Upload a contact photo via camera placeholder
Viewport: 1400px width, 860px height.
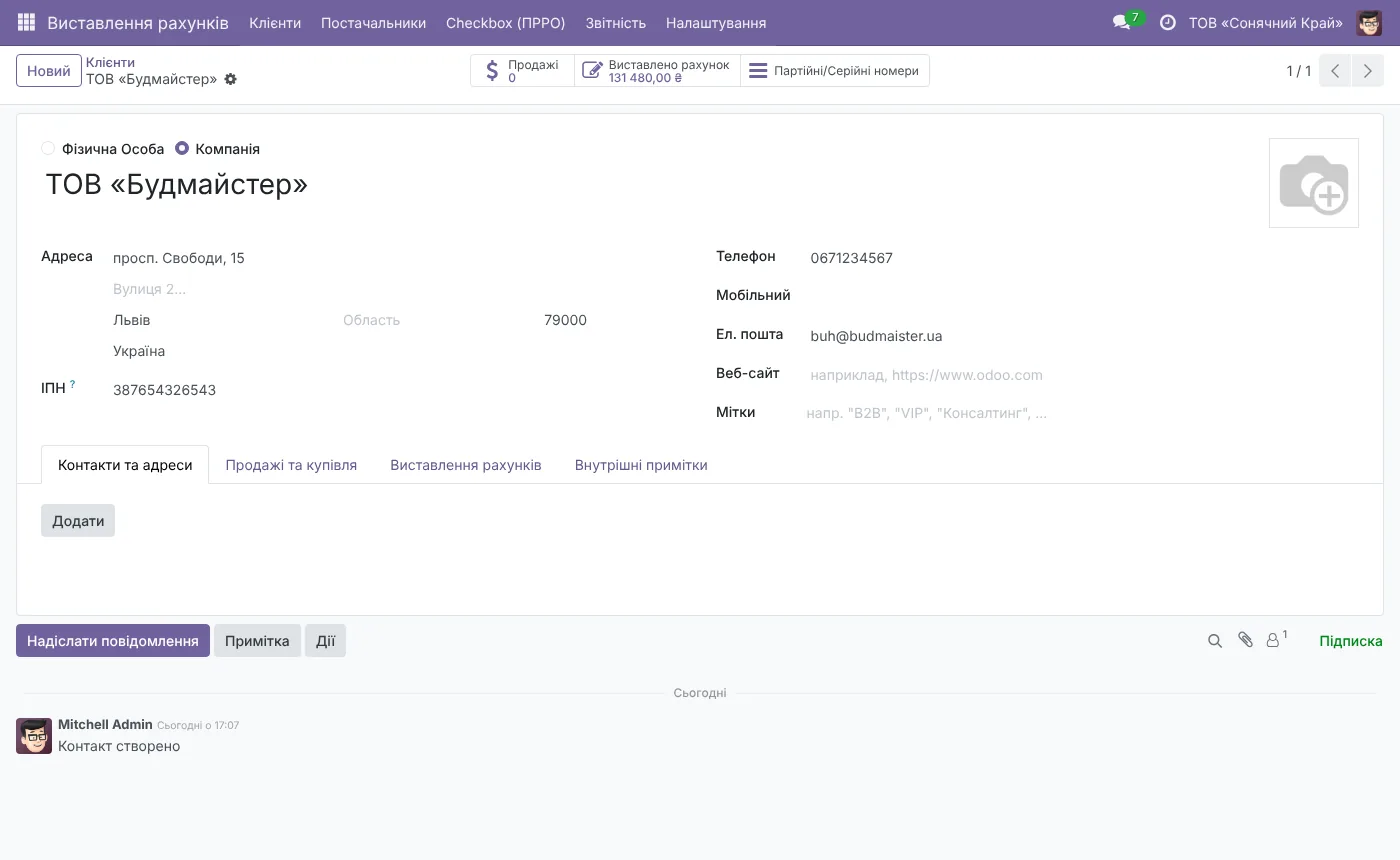pos(1314,183)
